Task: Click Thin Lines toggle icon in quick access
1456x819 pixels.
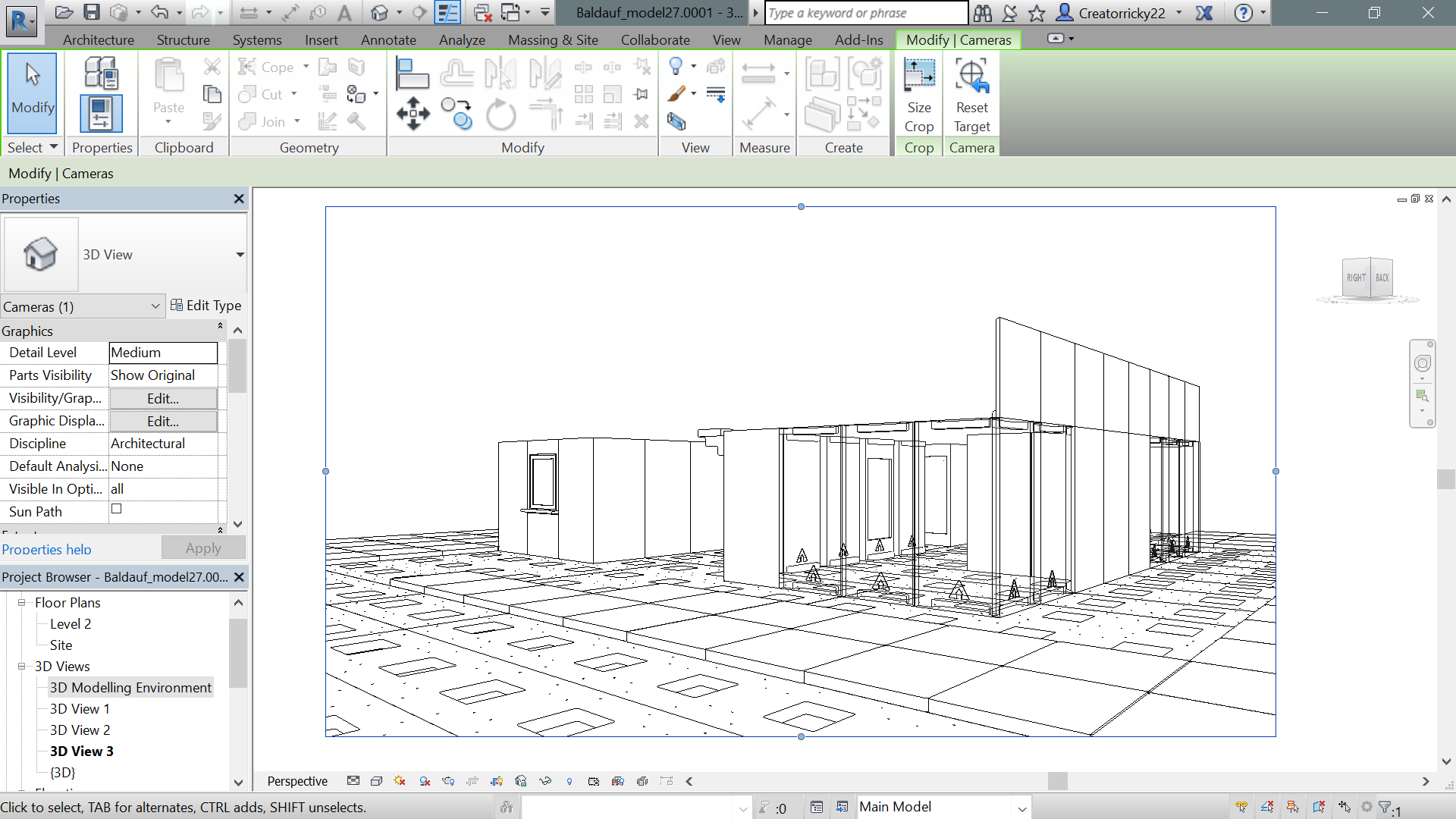Action: click(x=447, y=12)
